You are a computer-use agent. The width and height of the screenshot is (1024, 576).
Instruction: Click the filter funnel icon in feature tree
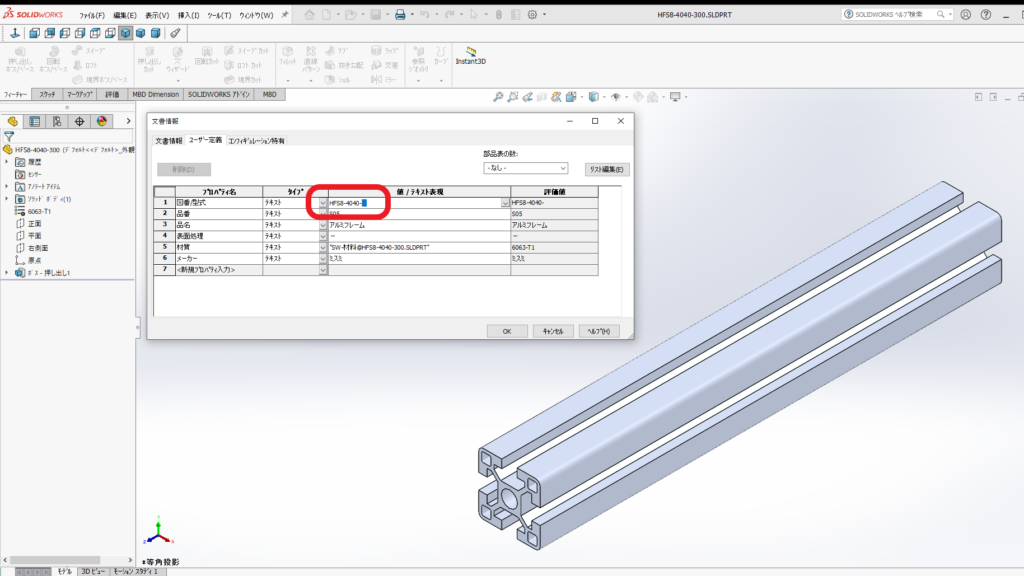point(9,136)
